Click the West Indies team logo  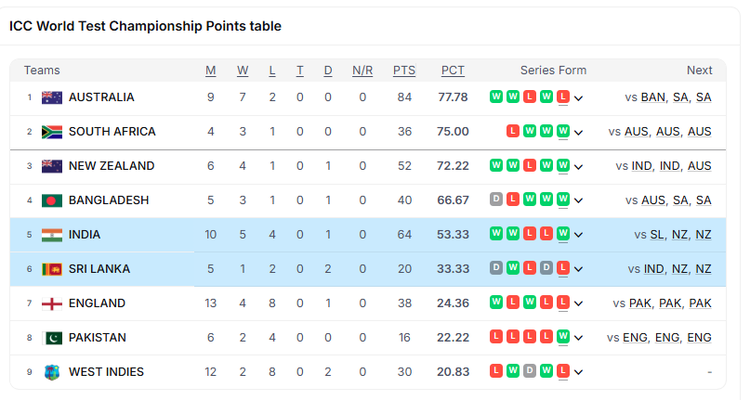52,372
